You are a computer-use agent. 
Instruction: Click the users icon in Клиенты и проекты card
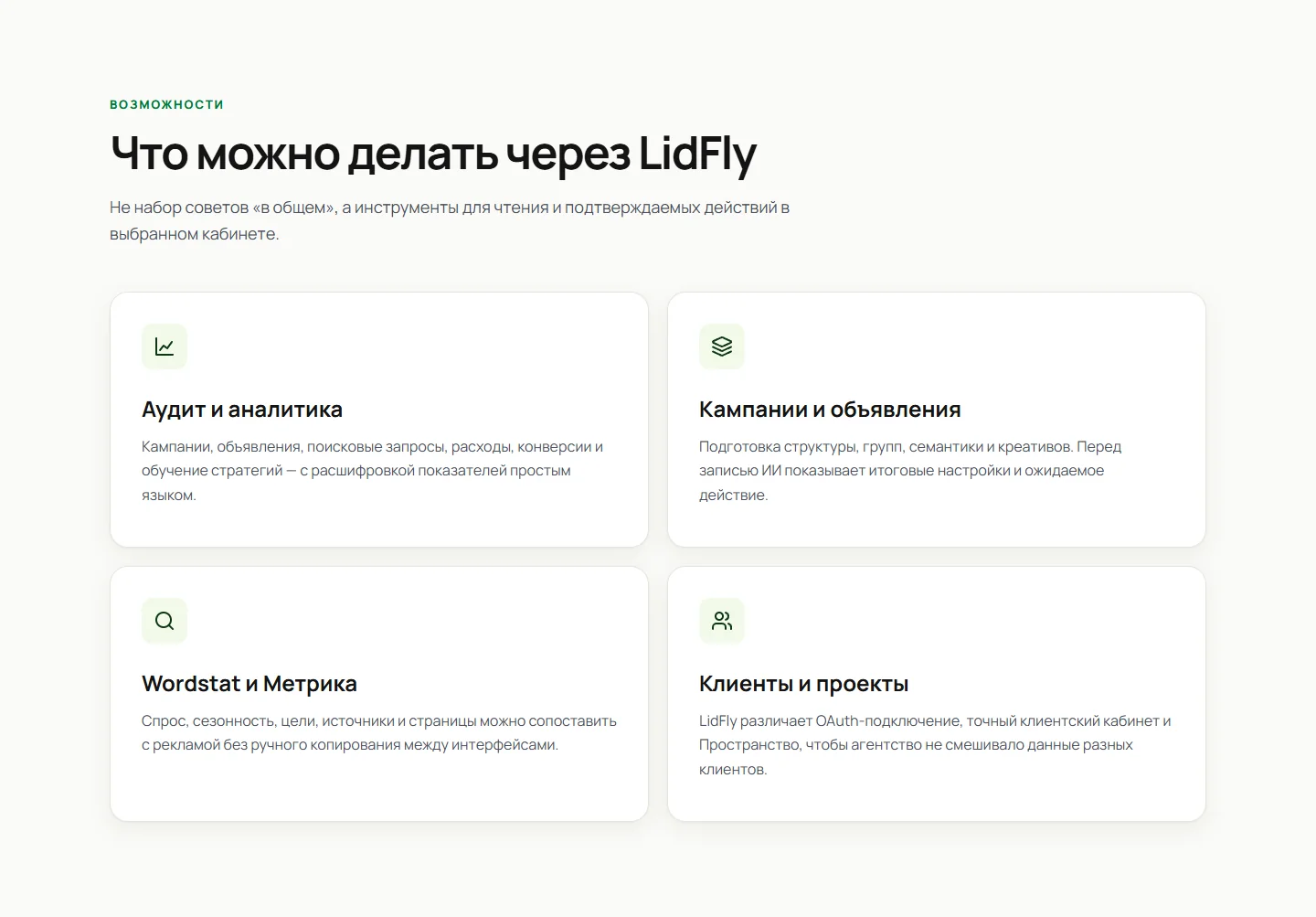click(722, 621)
